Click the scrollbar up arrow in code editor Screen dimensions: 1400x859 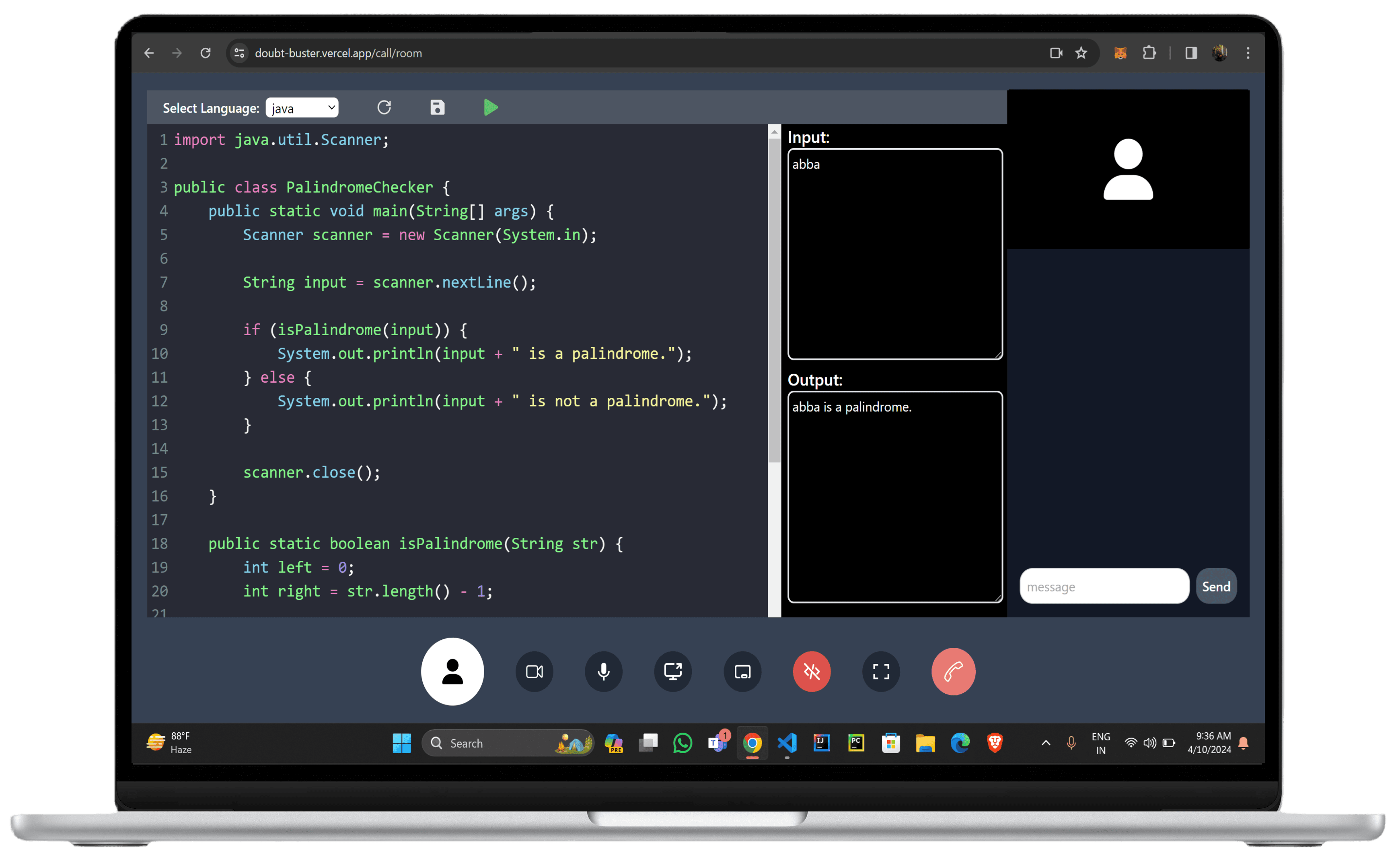coord(774,132)
